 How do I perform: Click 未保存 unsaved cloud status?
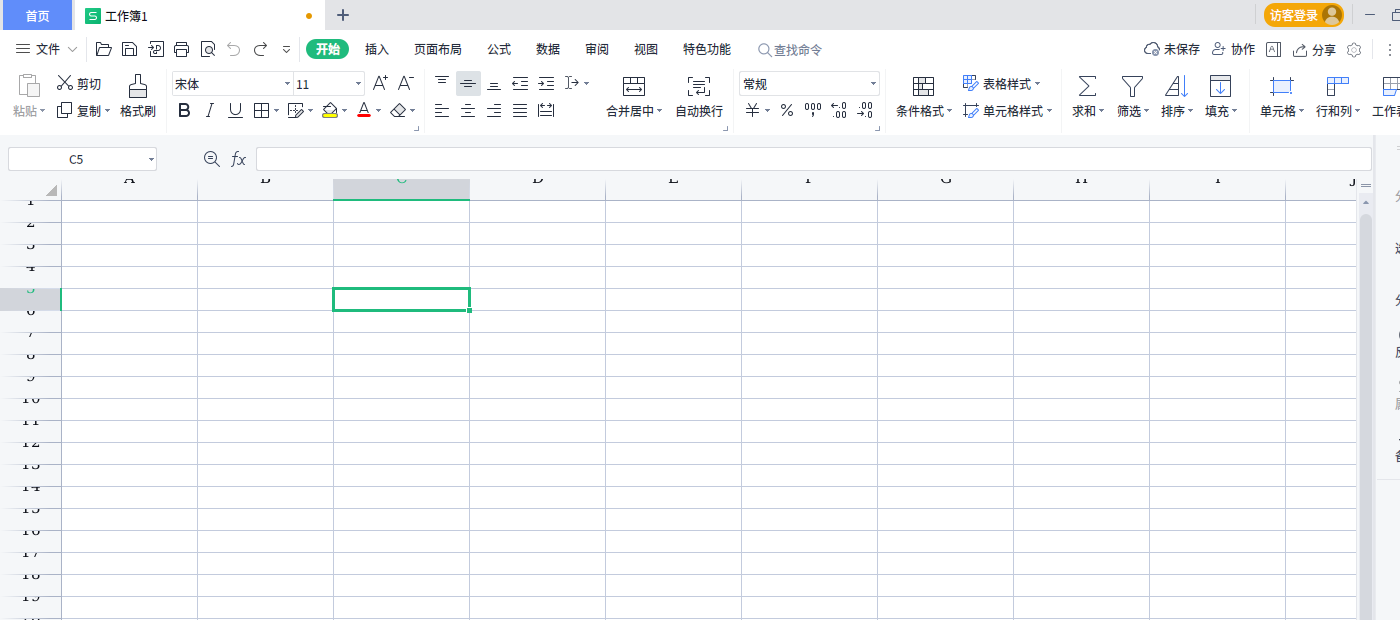1171,49
